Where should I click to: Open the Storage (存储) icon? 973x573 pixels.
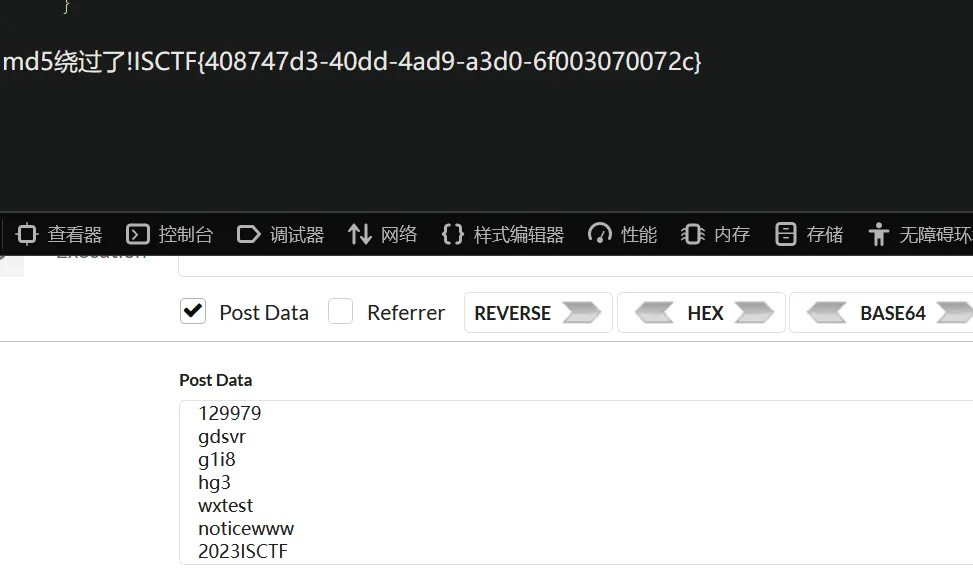click(x=786, y=235)
